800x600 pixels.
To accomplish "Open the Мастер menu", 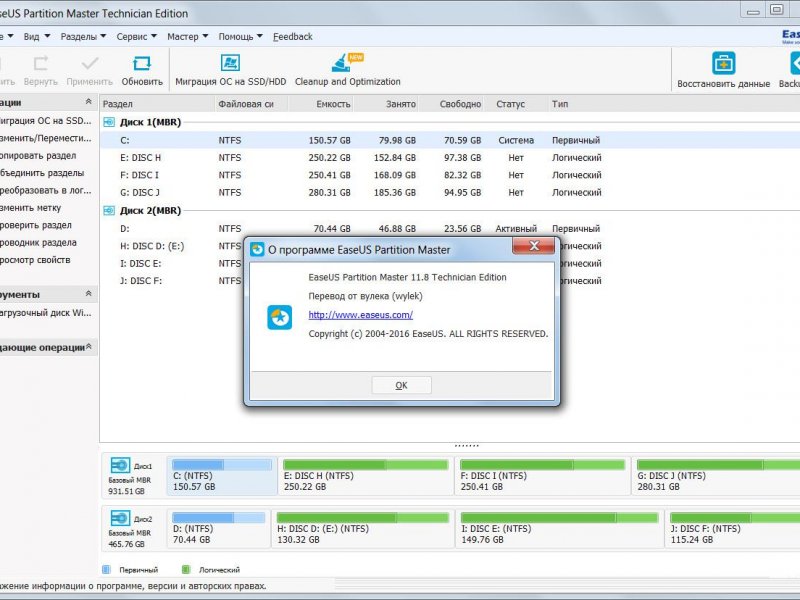I will (x=188, y=37).
